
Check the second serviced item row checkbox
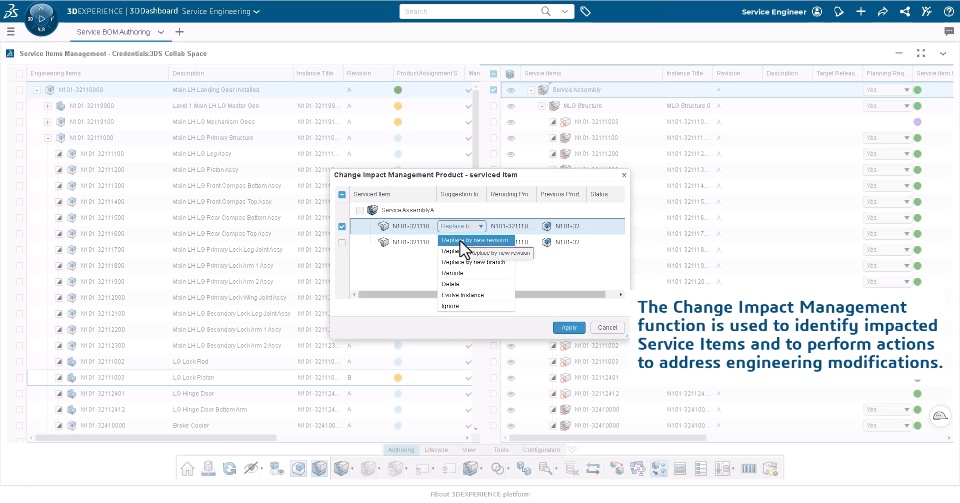(342, 242)
